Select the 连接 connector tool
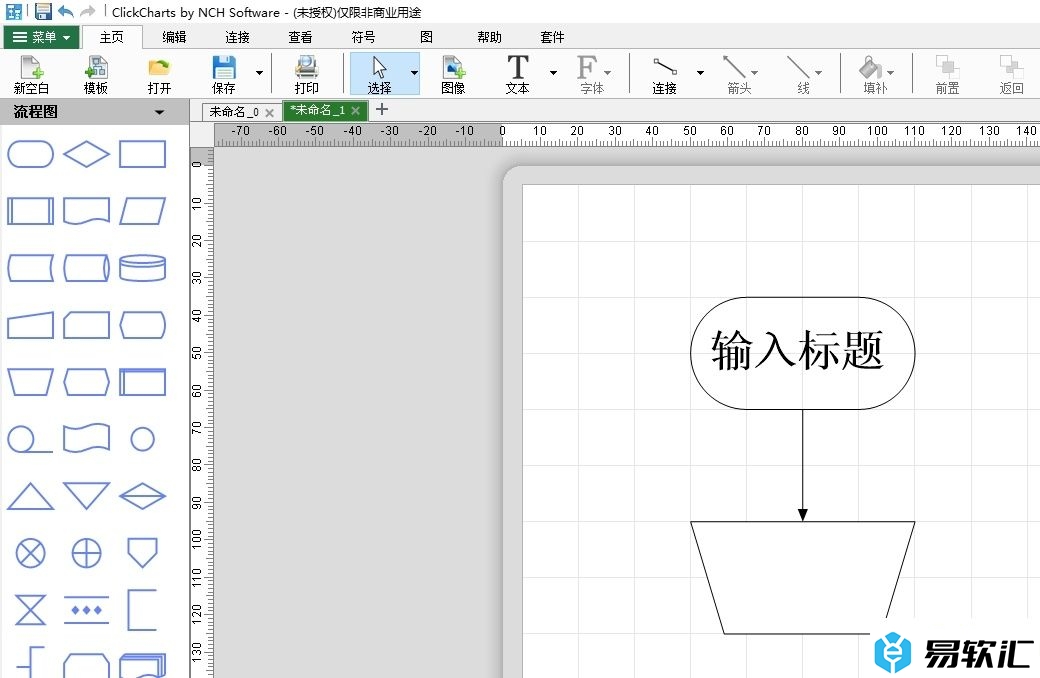 coord(664,74)
